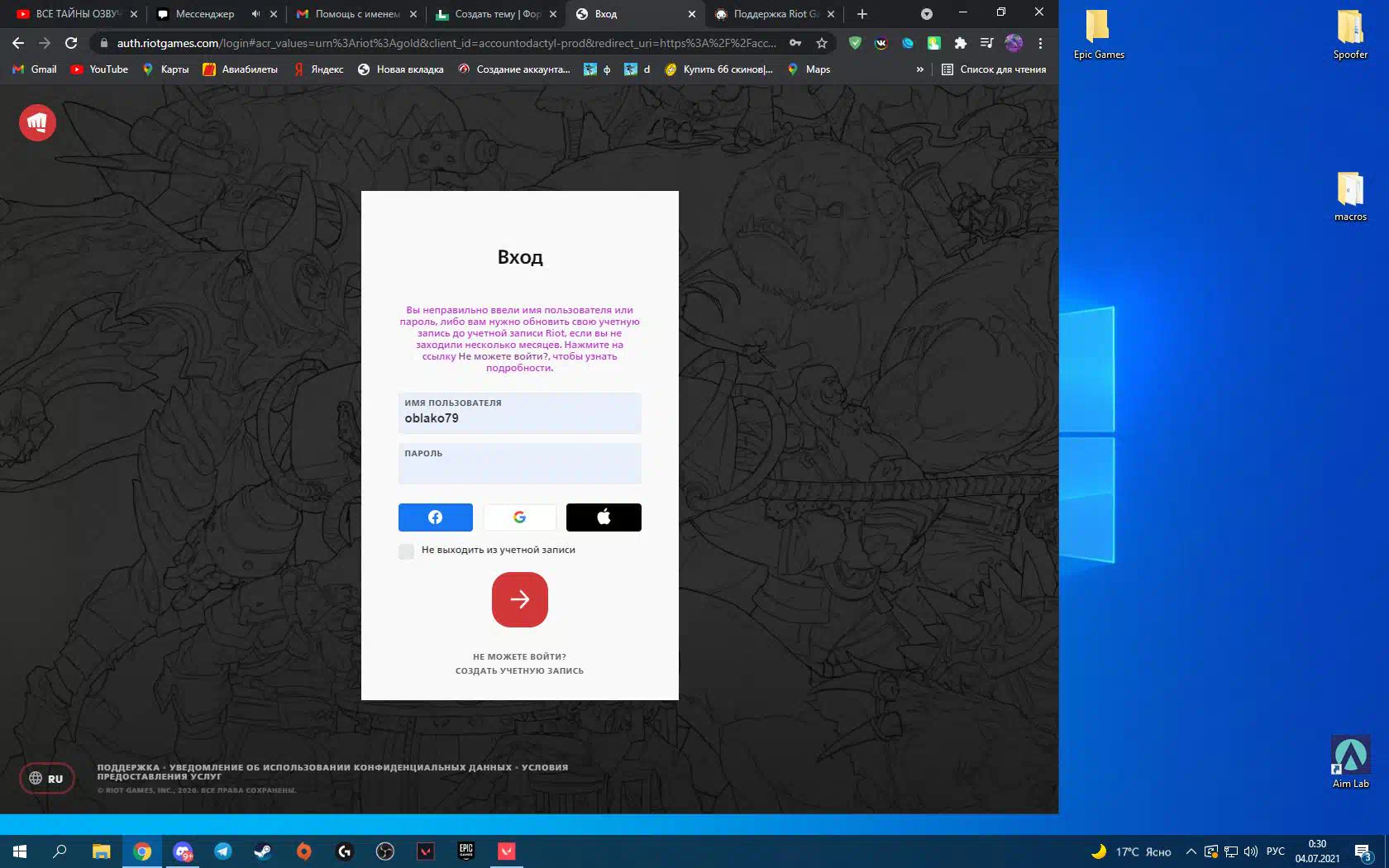The height and width of the screenshot is (868, 1389).
Task: Enable 'Не выходить из учетной записи' checkbox
Action: tap(406, 551)
